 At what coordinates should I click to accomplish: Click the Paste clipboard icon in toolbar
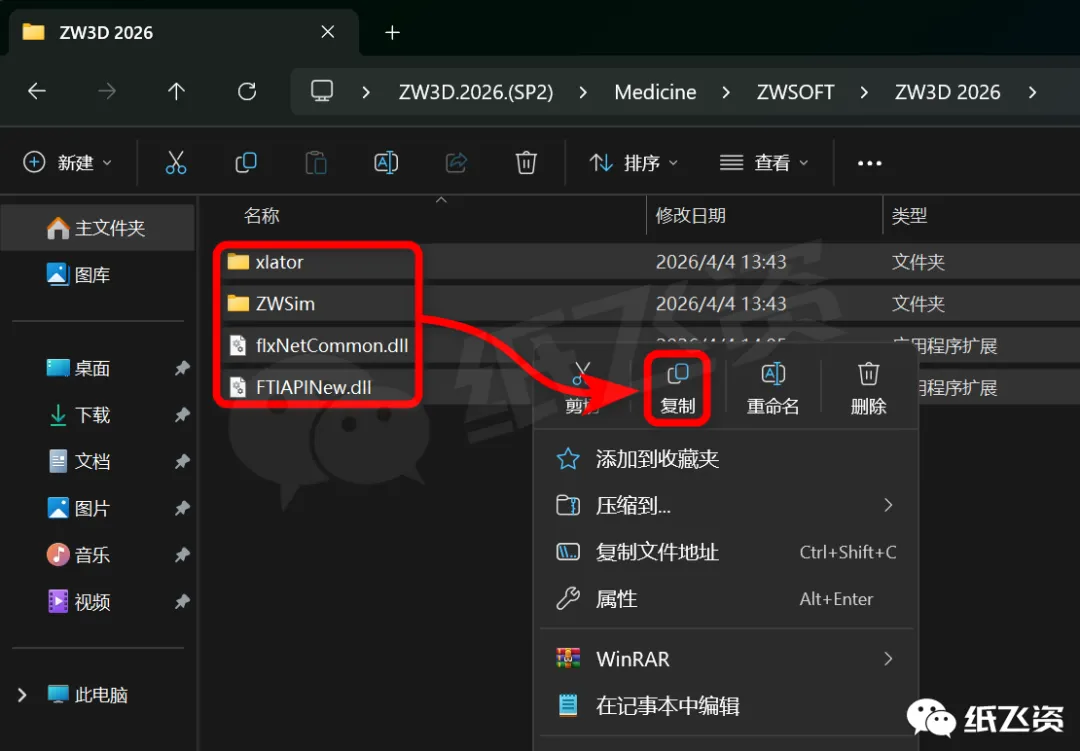tap(315, 163)
